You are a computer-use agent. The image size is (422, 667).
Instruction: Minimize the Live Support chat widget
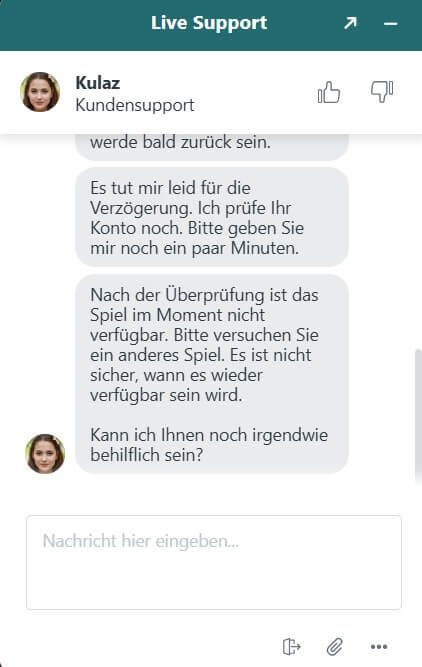pyautogui.click(x=391, y=24)
